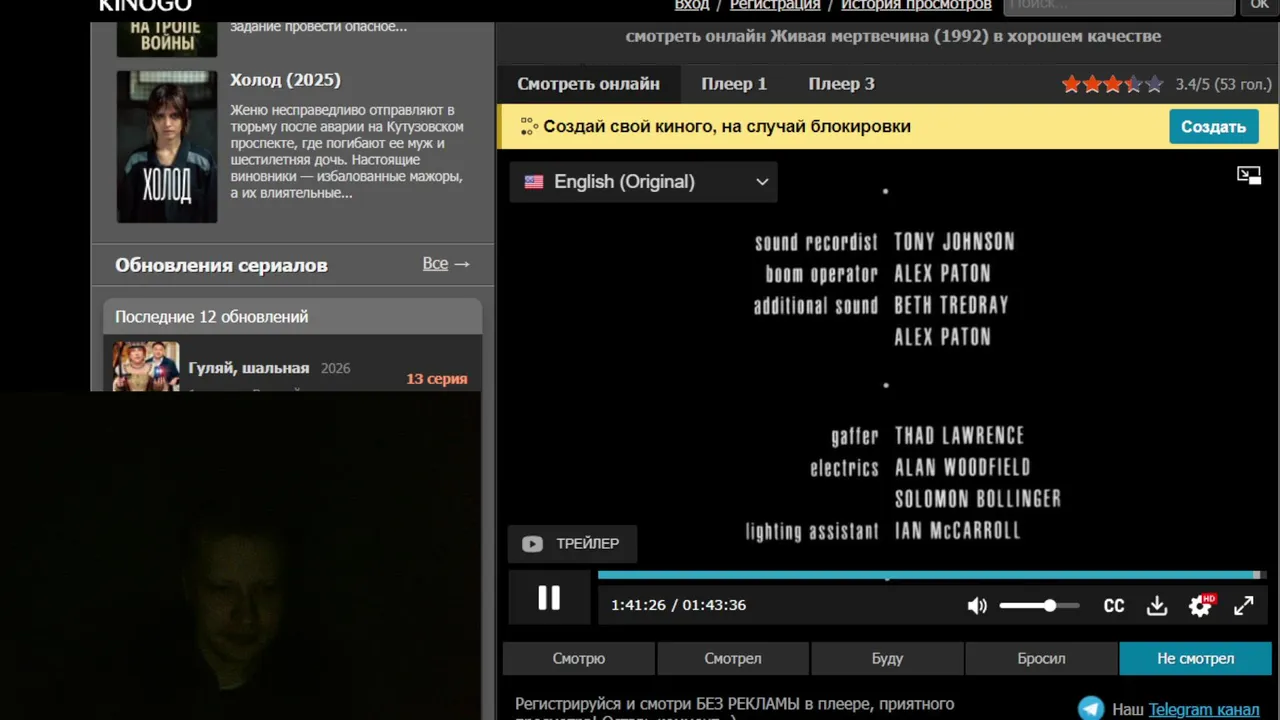
Task: Seek on the video progress bar
Action: click(x=932, y=575)
